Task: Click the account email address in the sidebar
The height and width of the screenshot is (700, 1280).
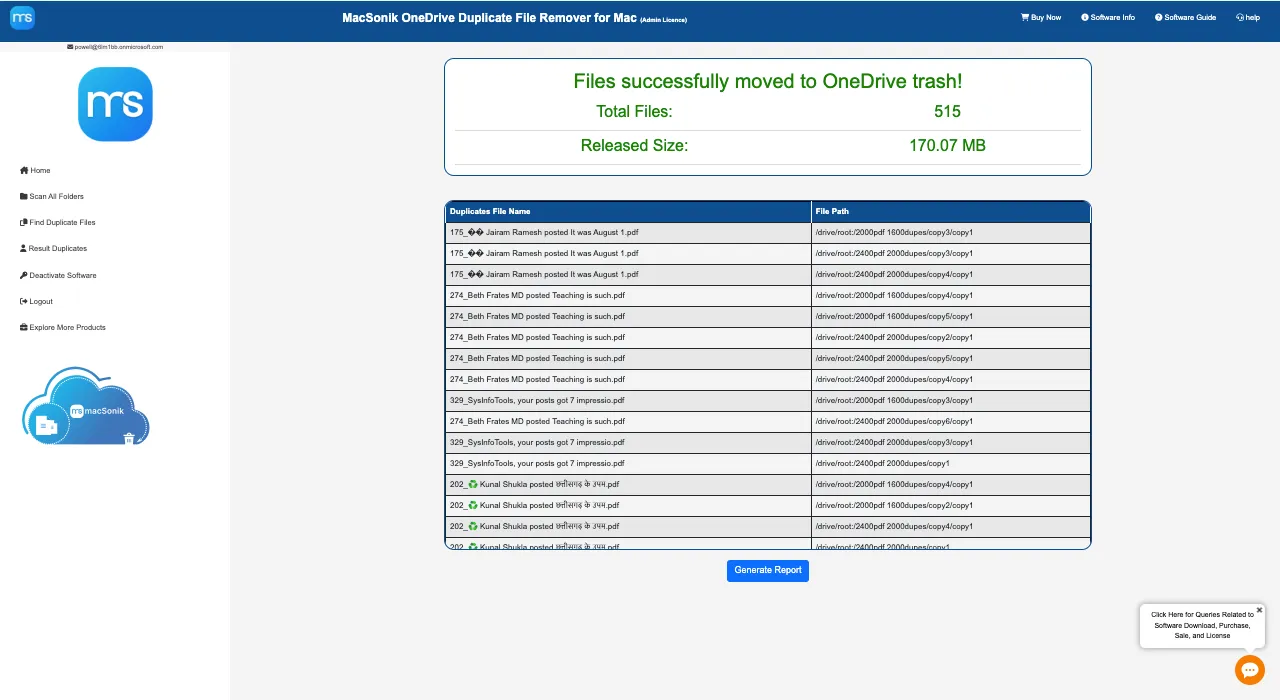Action: (119, 47)
